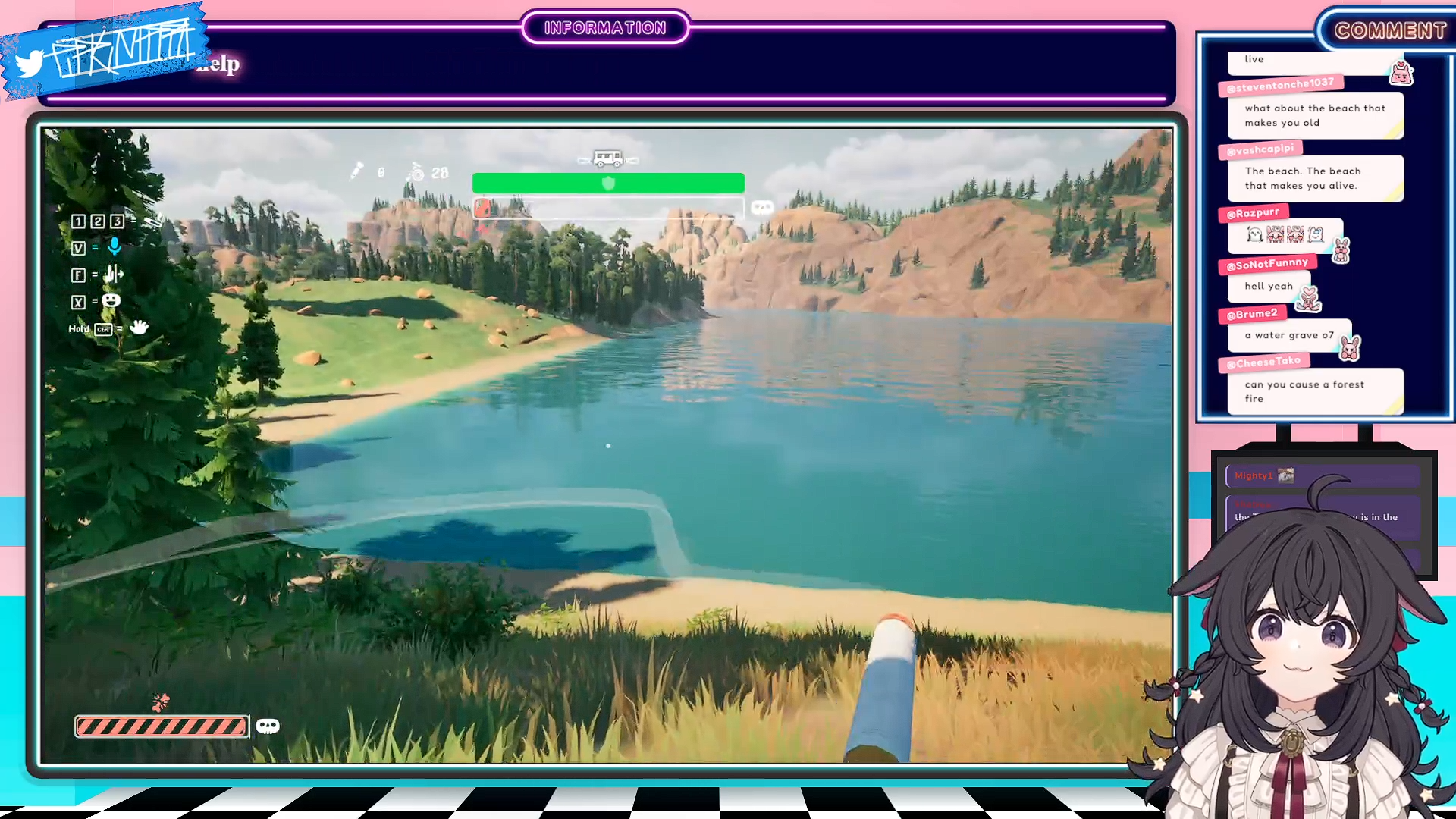
Task: Click the push hand icon next to F
Action: (114, 274)
